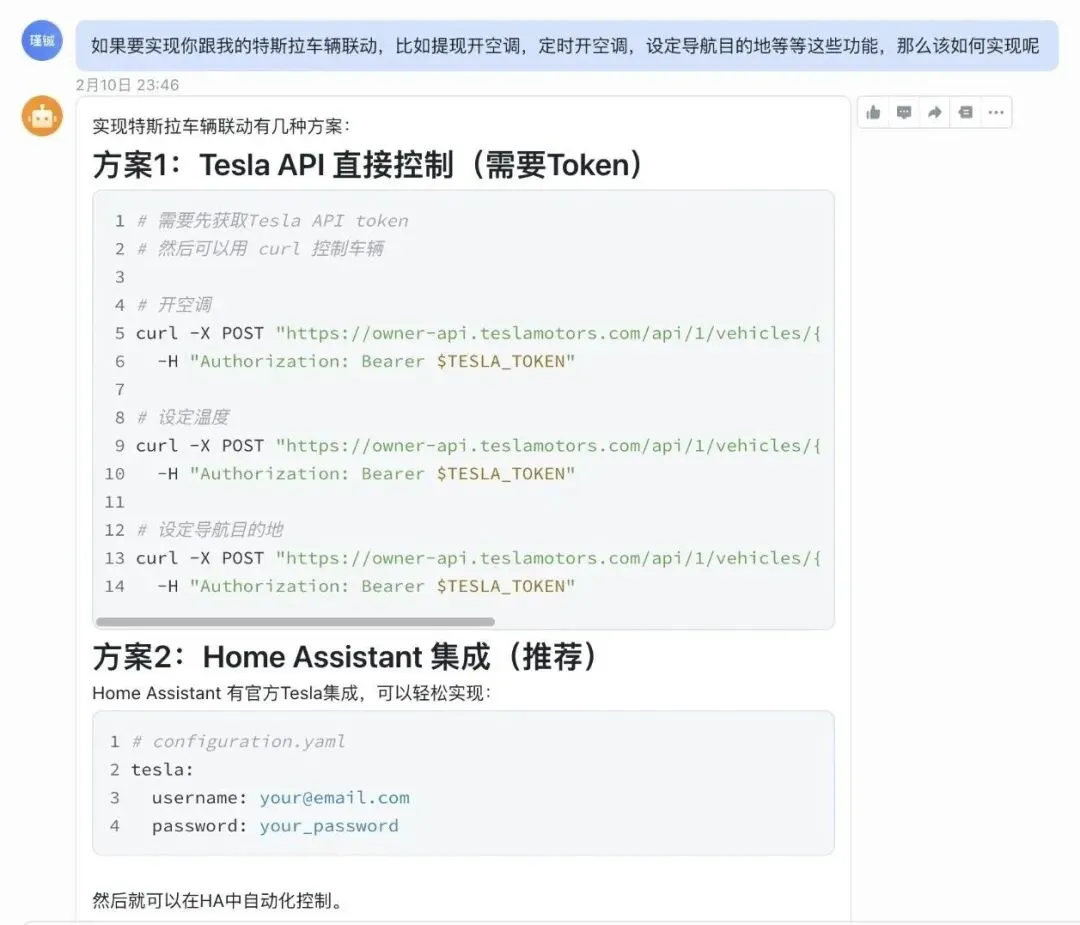Screen dimensions: 1080x925
Task: Click the configuration.yaml comment line
Action: pyautogui.click(x=238, y=741)
